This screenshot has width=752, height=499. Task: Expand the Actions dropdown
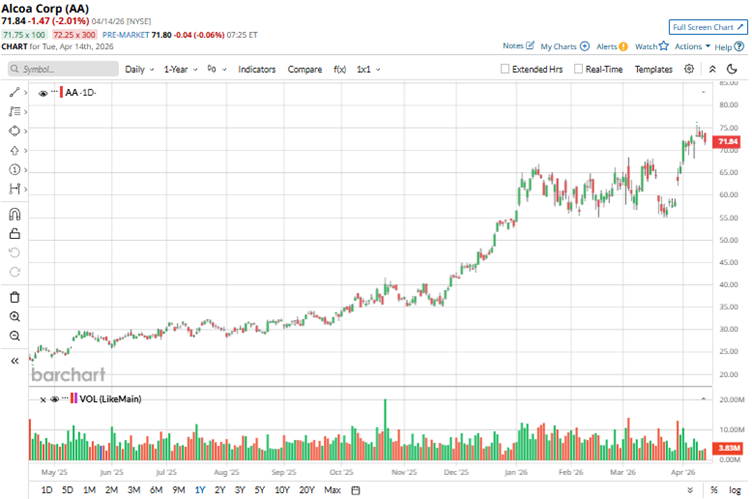click(x=692, y=46)
